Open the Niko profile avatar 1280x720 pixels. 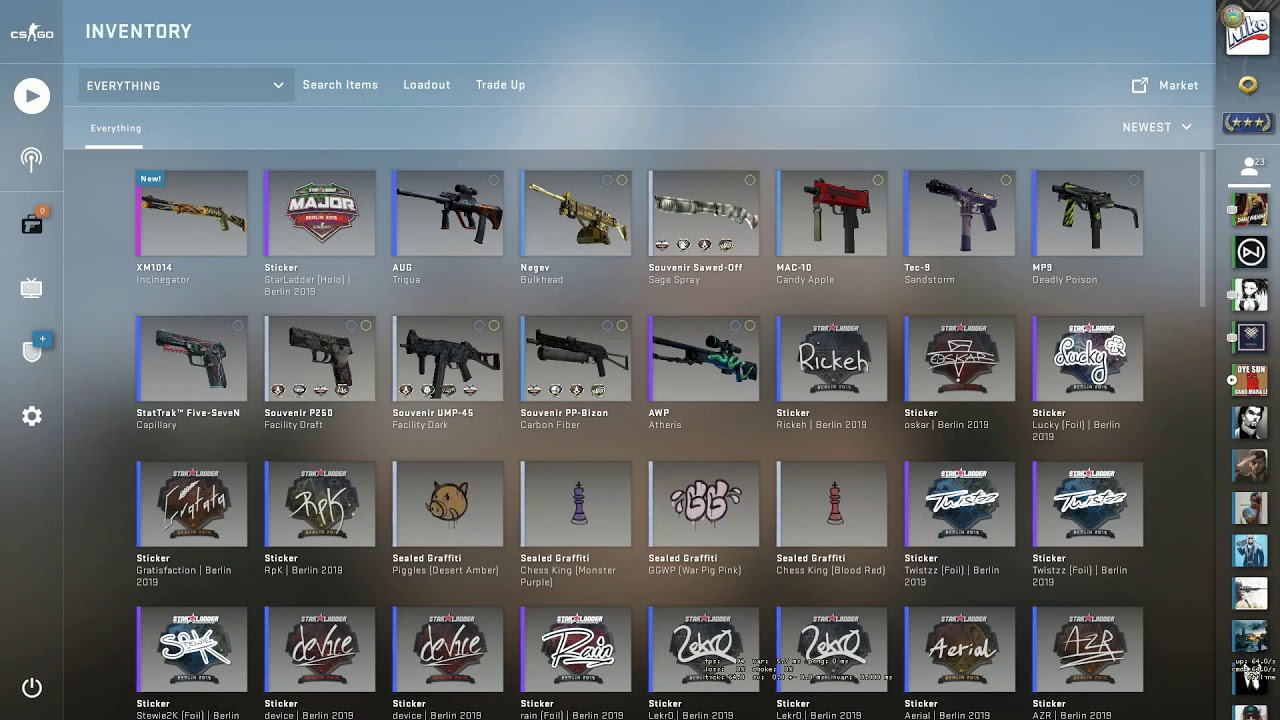(1248, 32)
